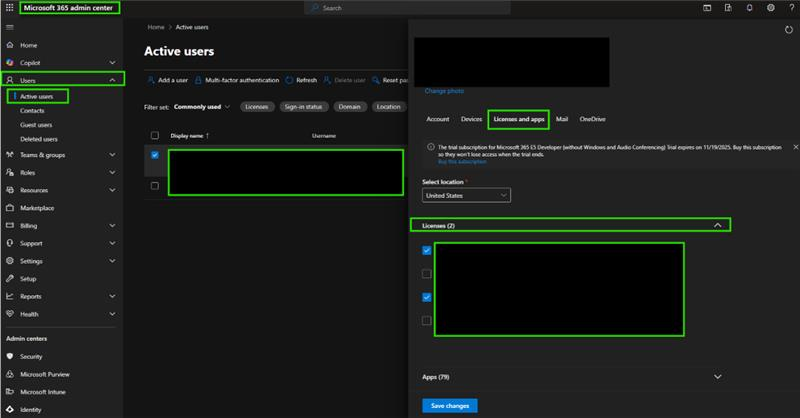This screenshot has height=418, width=800.
Task: Click the refresh icon in user panel
Action: coord(789,30)
